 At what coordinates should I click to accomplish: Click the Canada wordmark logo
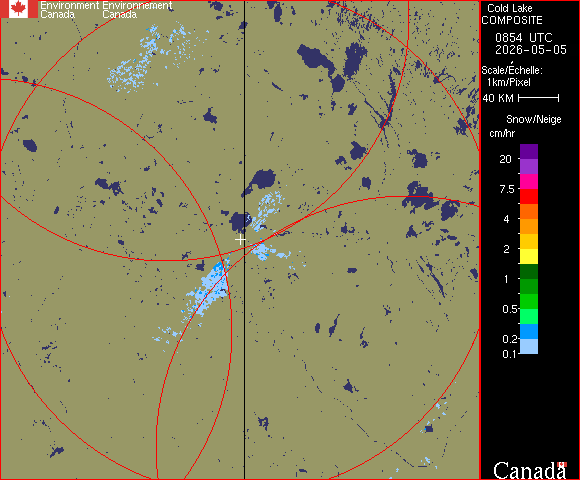coord(530,470)
